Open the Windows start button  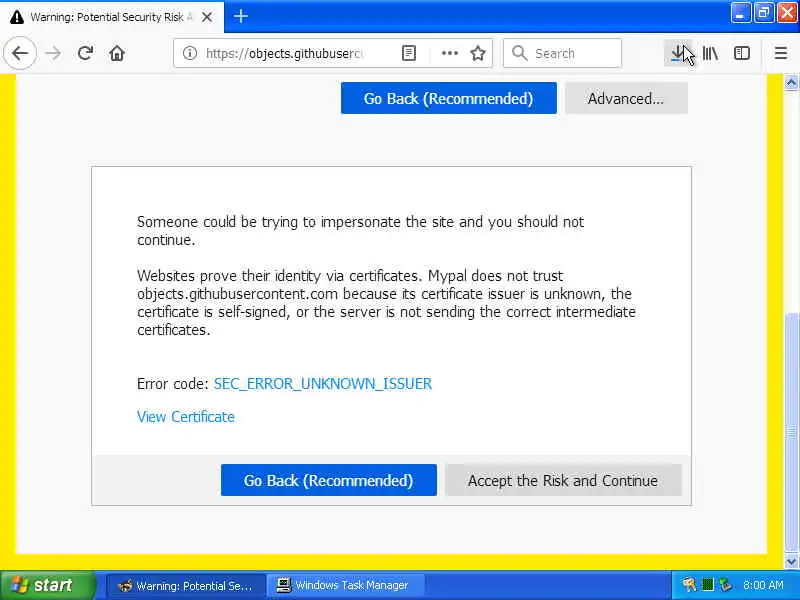click(x=47, y=585)
